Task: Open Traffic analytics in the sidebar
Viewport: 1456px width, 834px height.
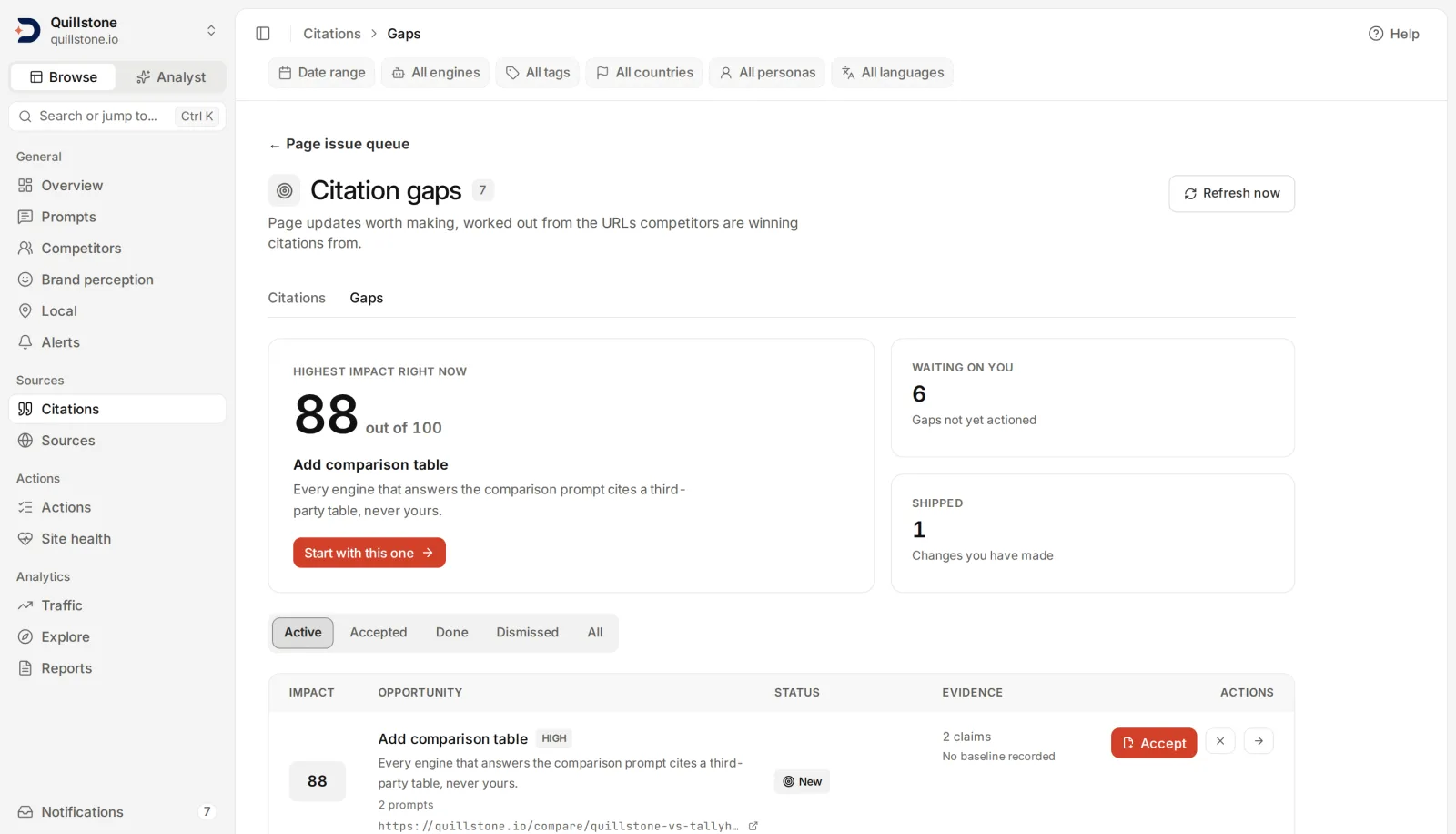Action: pyautogui.click(x=117, y=605)
